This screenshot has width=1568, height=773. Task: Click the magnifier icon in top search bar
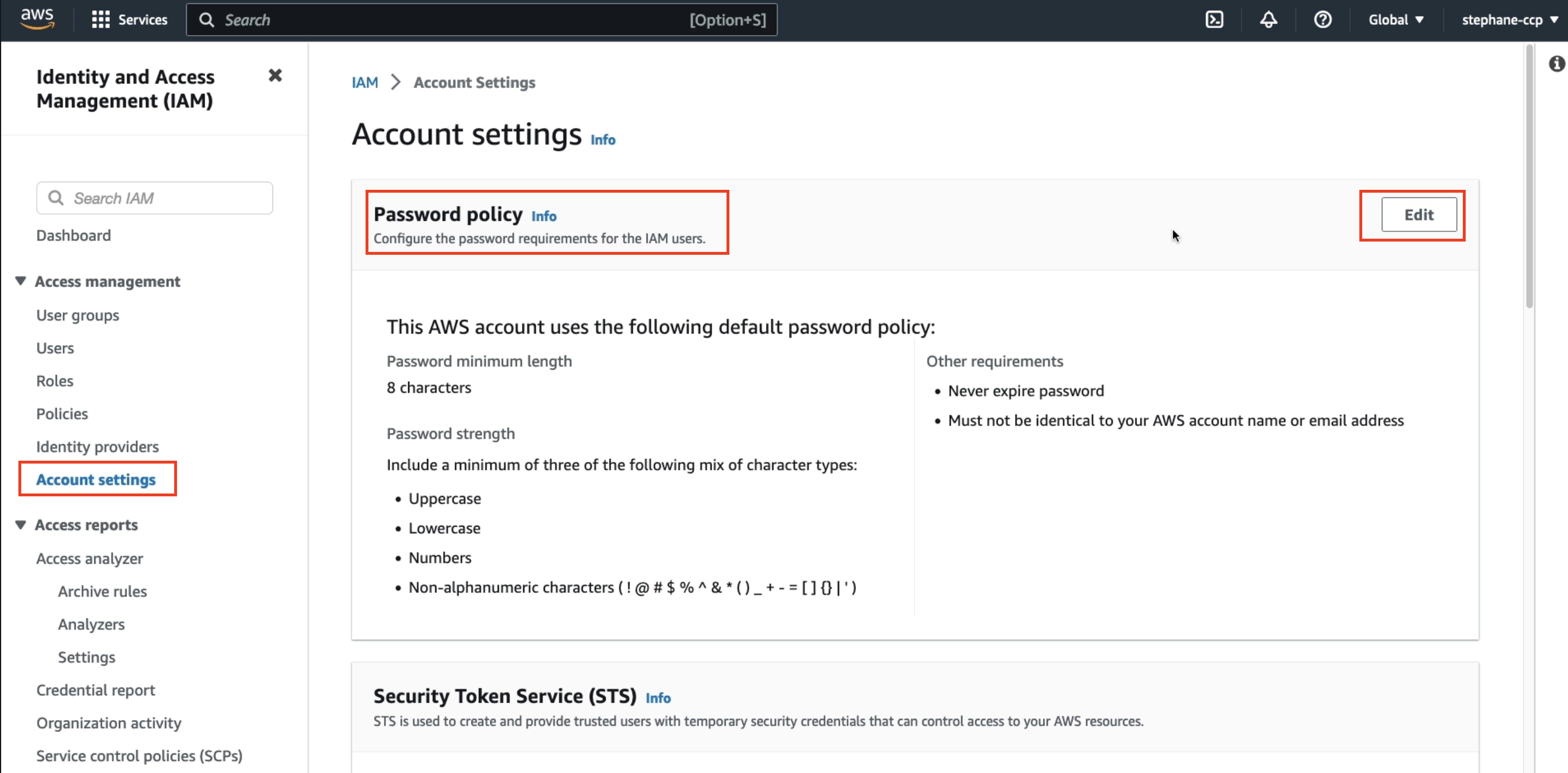tap(207, 20)
